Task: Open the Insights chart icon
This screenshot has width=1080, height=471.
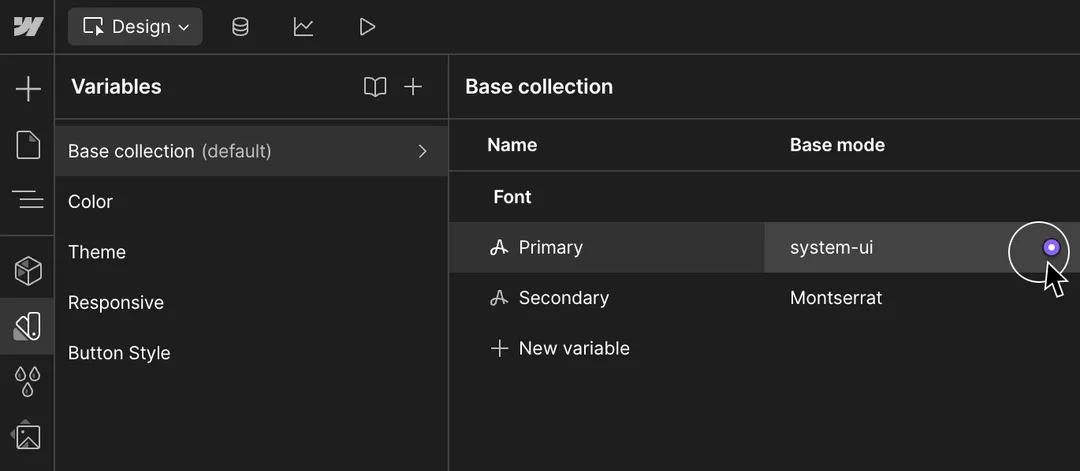Action: [304, 27]
